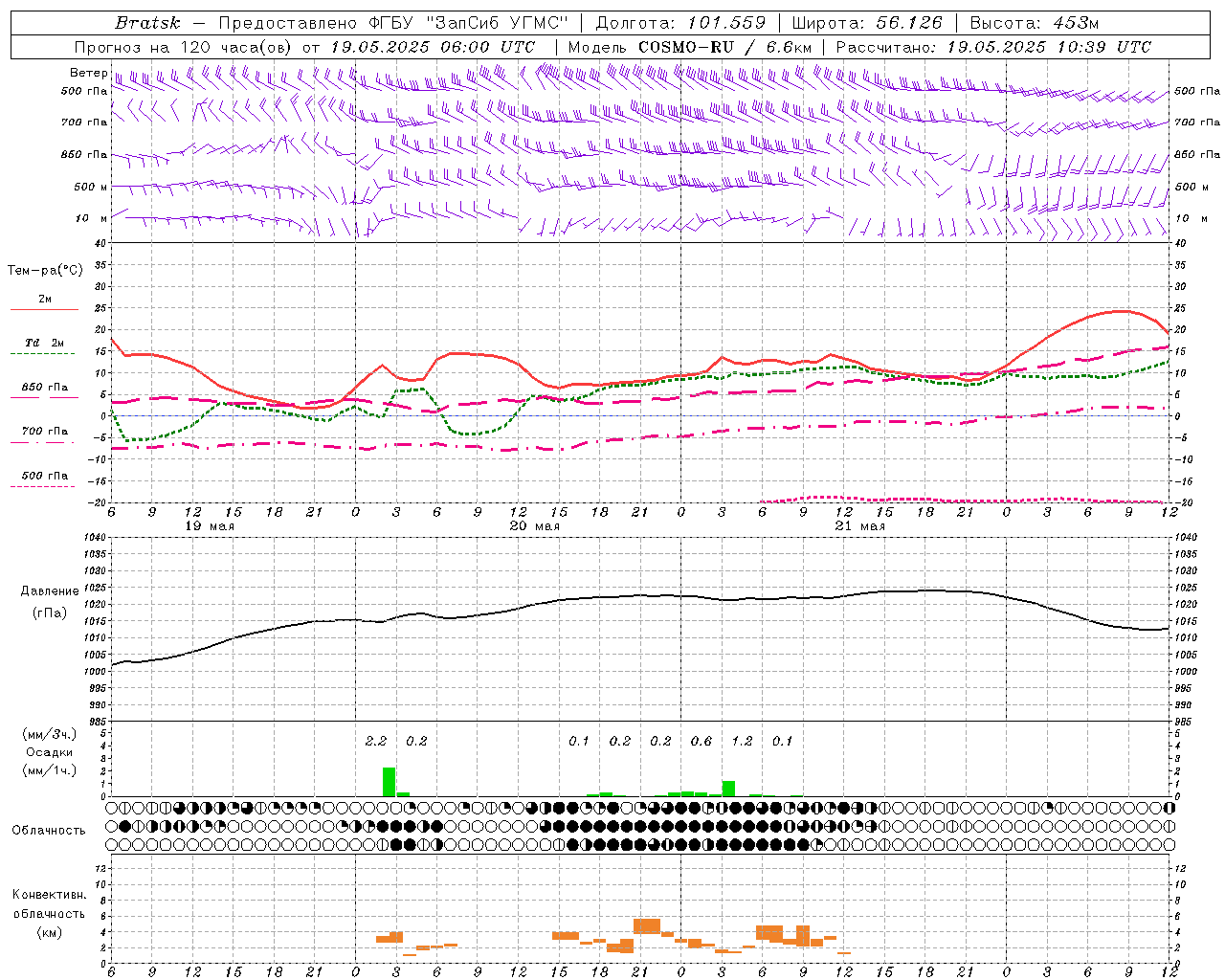Screen dimensions: 1225x980
Task: Click the (мм/3ч.) precipitation unit label
Action: pos(50,734)
